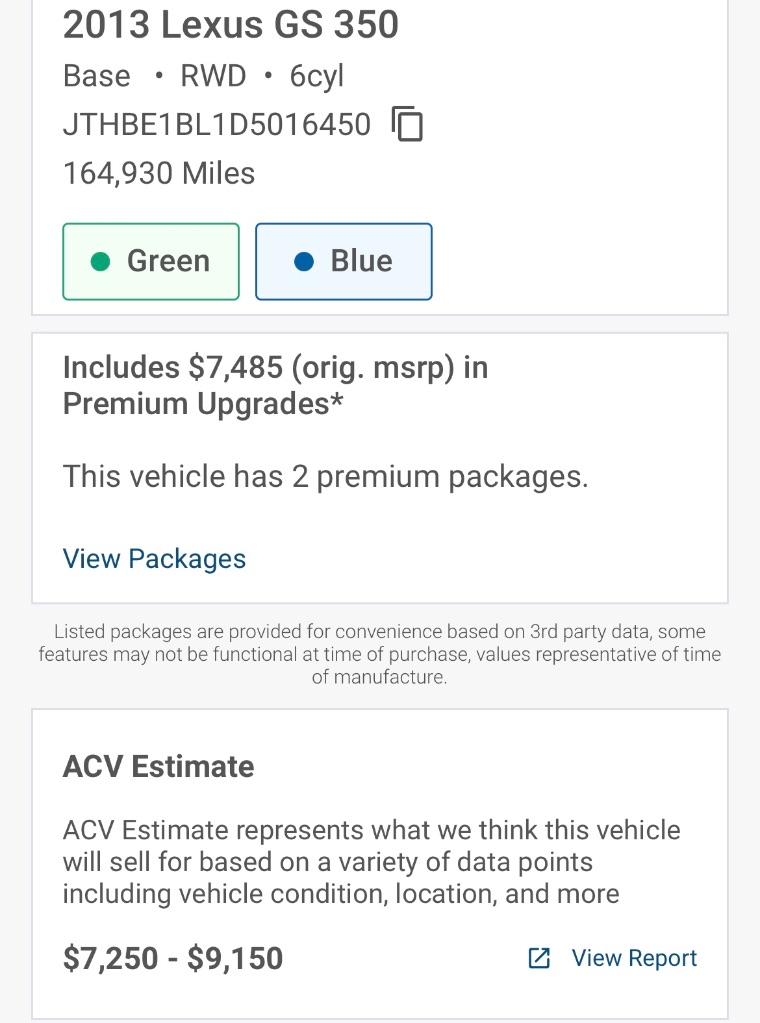The width and height of the screenshot is (760, 1023).
Task: Open the View Report link
Action: (x=634, y=958)
